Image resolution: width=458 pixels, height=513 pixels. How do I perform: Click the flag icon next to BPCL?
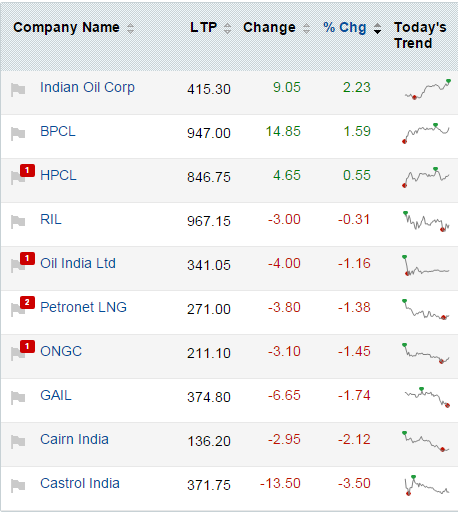coord(18,134)
